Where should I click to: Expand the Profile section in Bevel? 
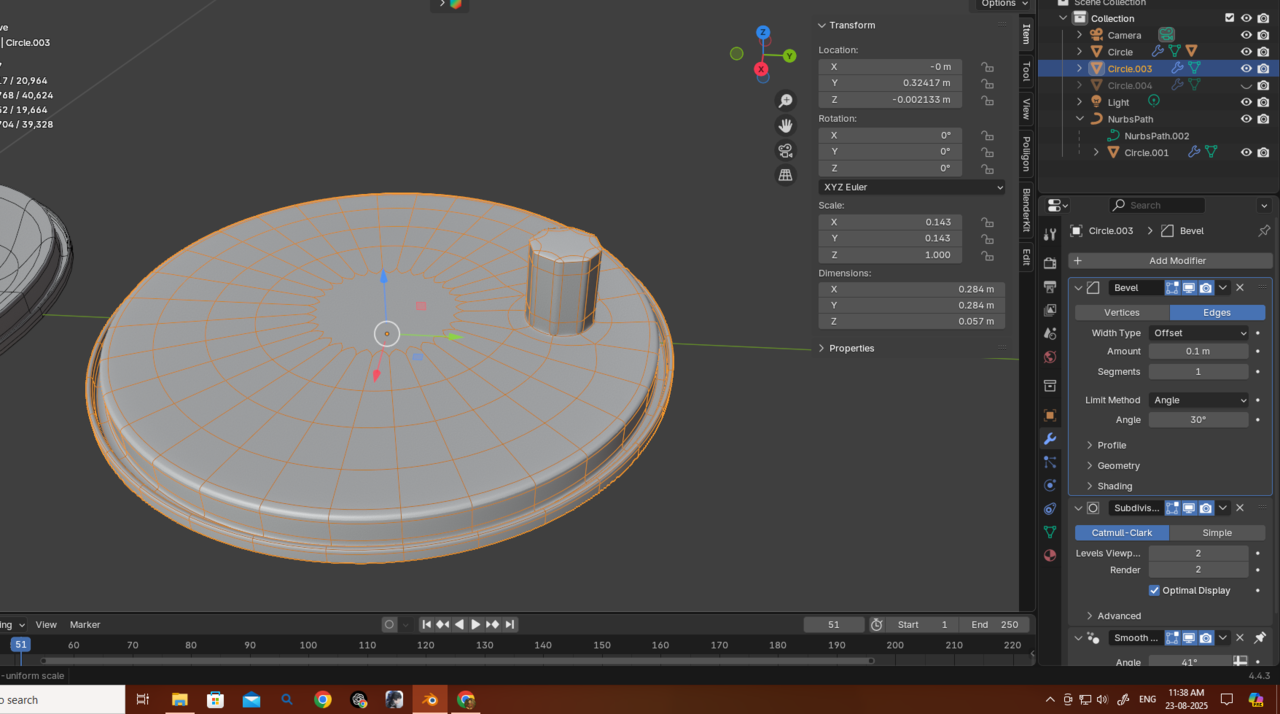[x=1111, y=446]
